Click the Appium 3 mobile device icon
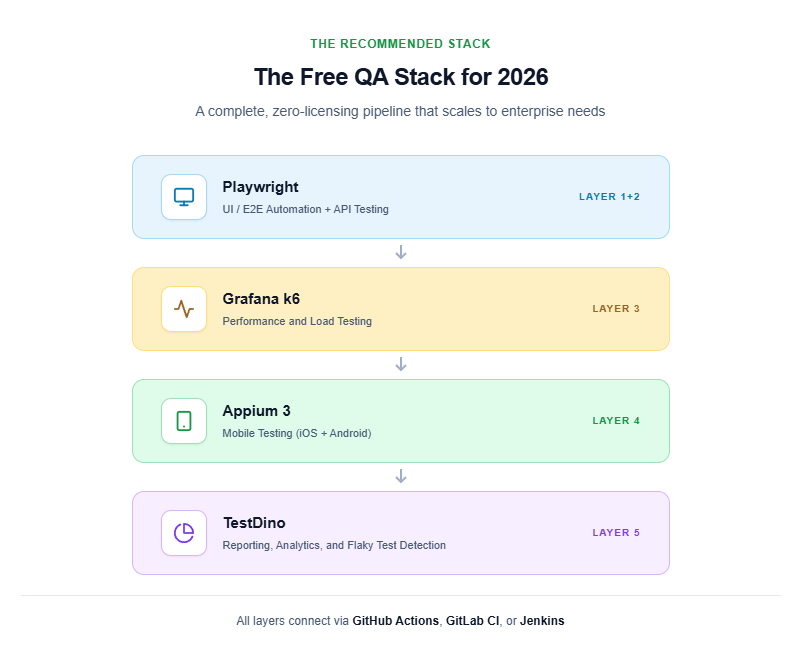The height and width of the screenshot is (646, 799). [184, 421]
